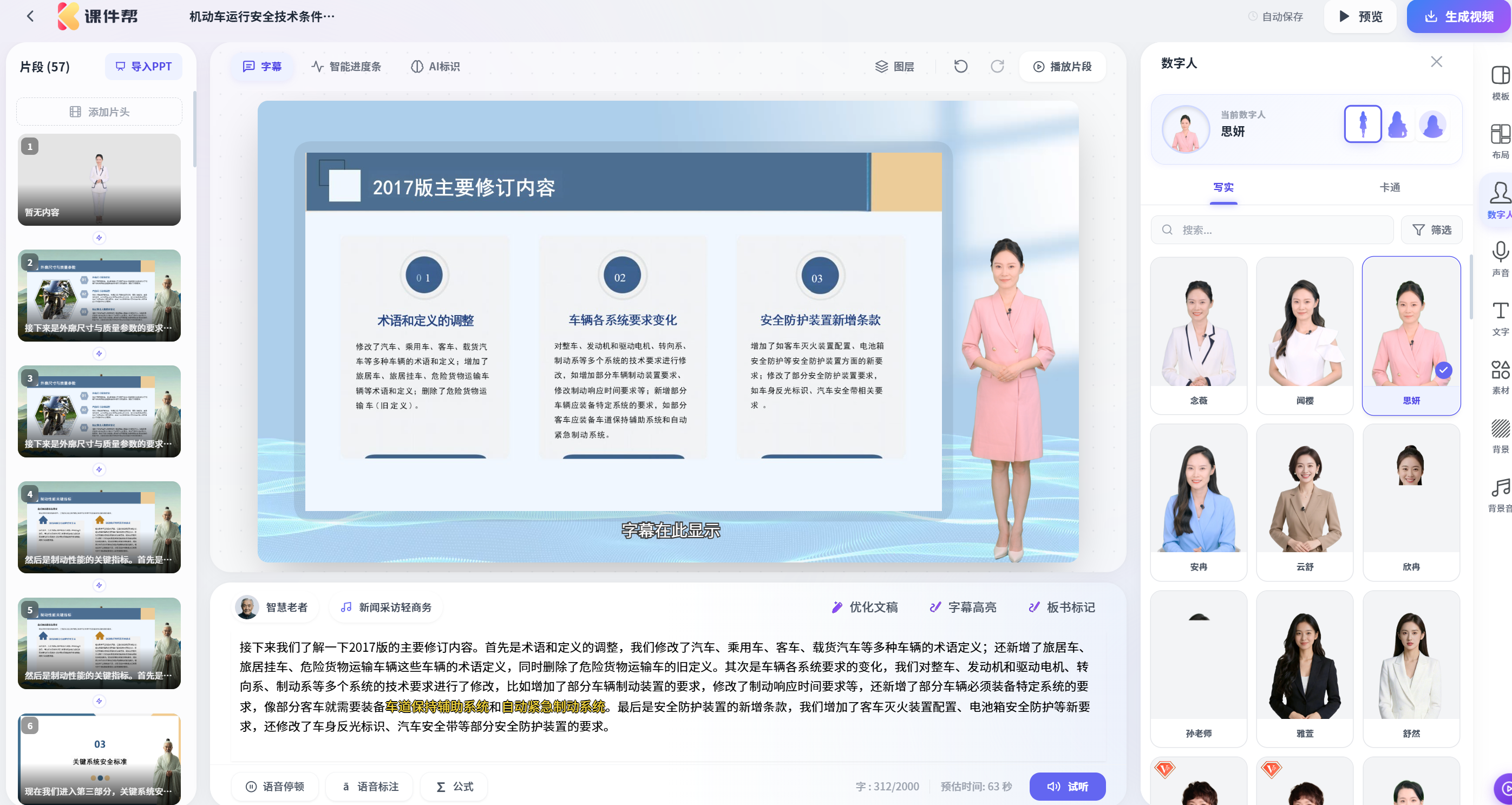Screen dimensions: 1512x805
Task: Choose the 安冉 digital avatar
Action: tap(1199, 502)
